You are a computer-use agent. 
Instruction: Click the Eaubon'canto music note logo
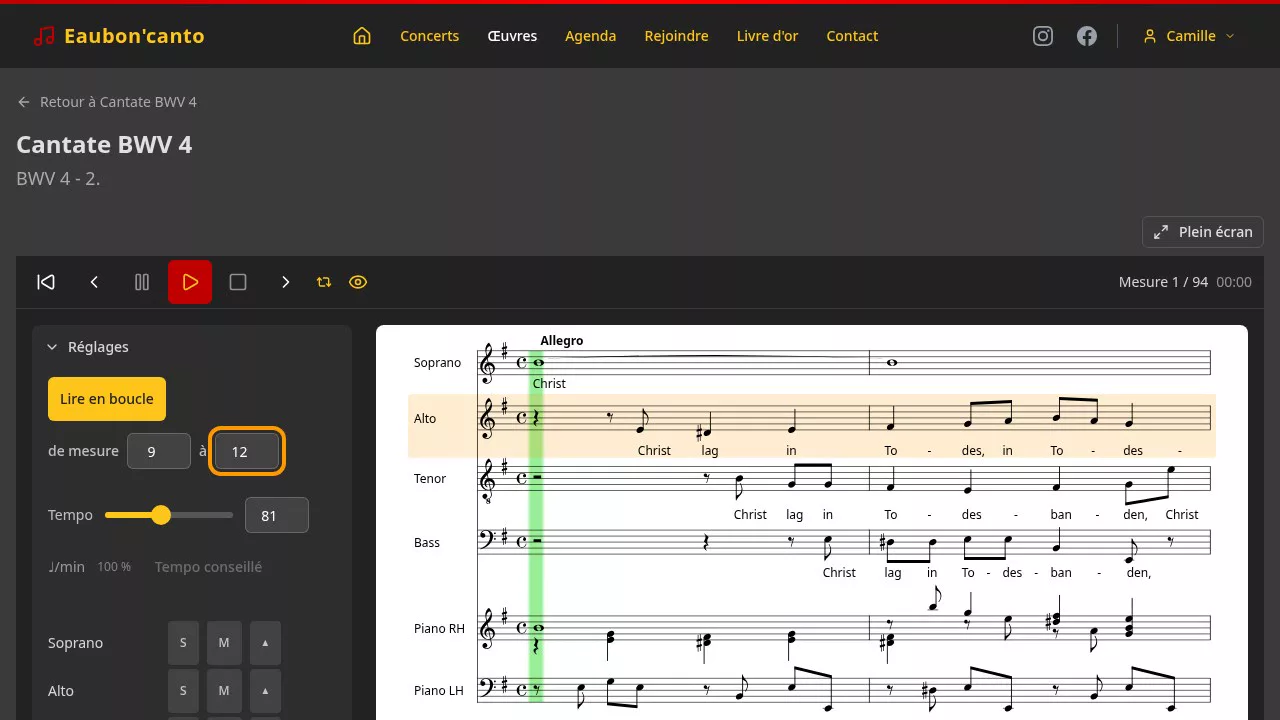[x=44, y=36]
